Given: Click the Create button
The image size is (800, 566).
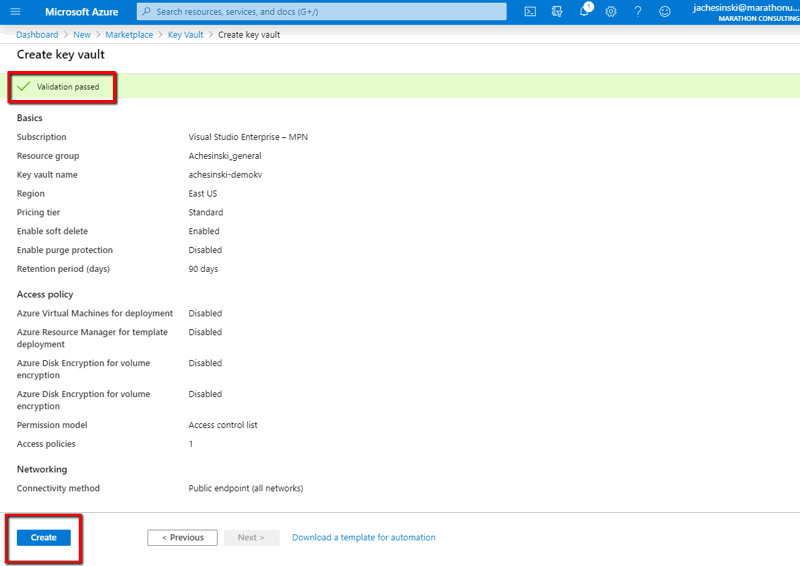Looking at the screenshot, I should tap(44, 538).
